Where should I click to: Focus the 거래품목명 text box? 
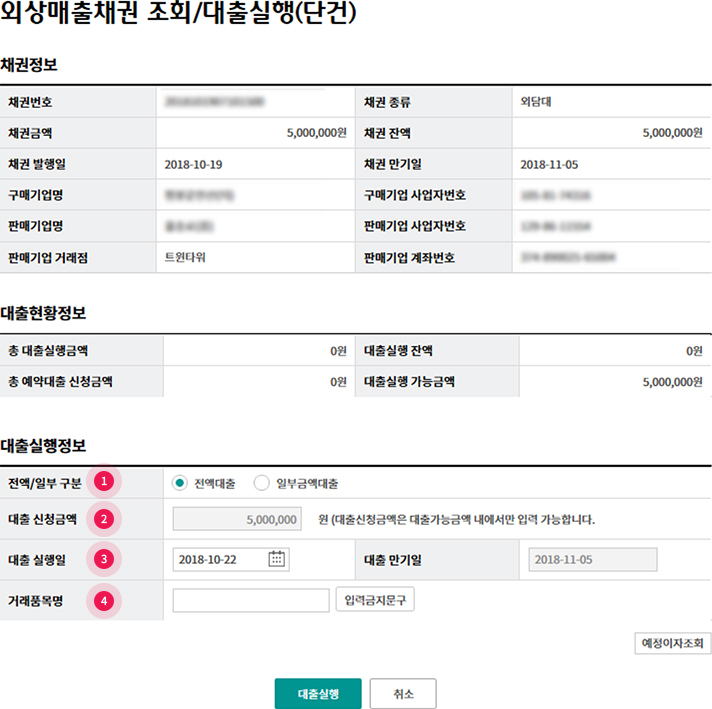coord(250,600)
